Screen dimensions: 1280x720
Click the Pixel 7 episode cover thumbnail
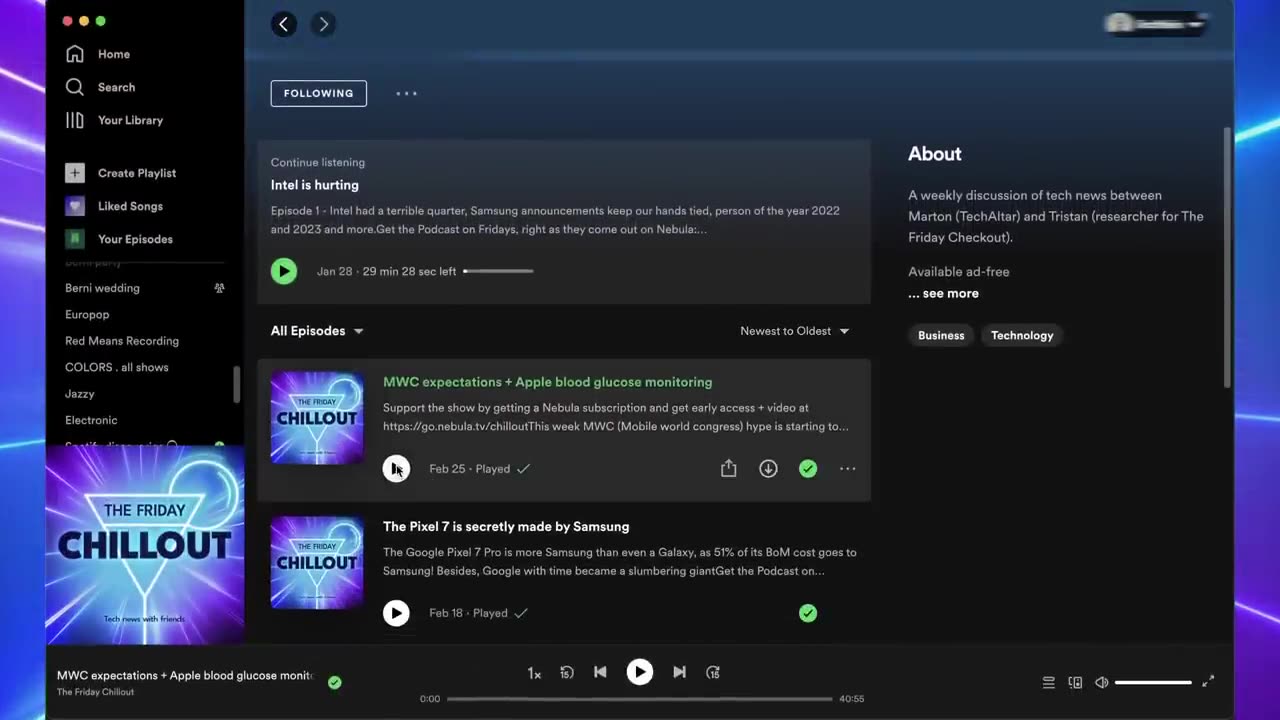[x=317, y=562]
